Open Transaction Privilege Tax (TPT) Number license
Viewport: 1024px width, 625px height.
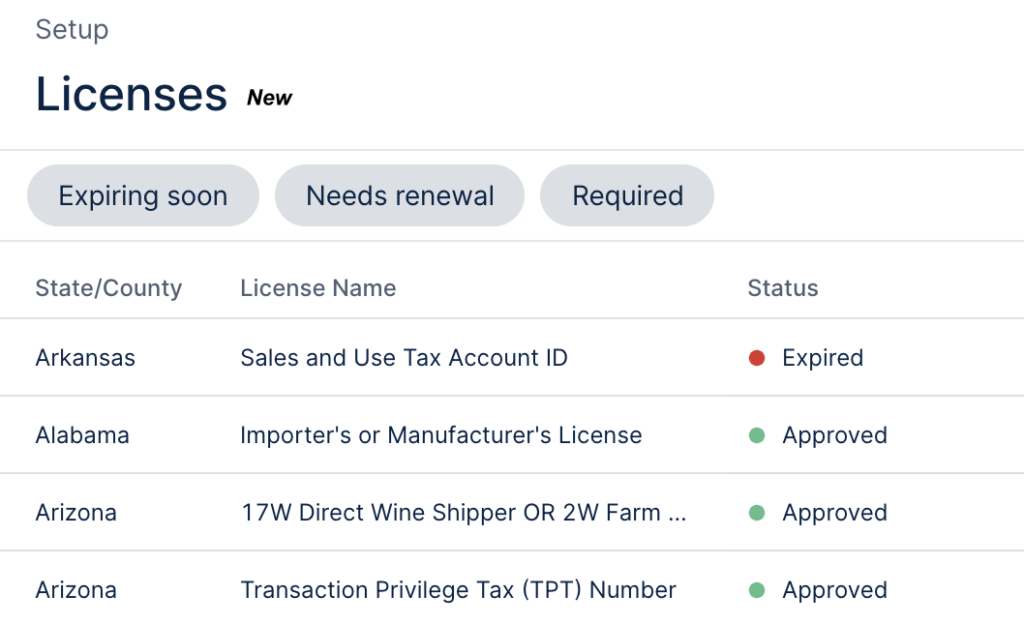pos(458,590)
